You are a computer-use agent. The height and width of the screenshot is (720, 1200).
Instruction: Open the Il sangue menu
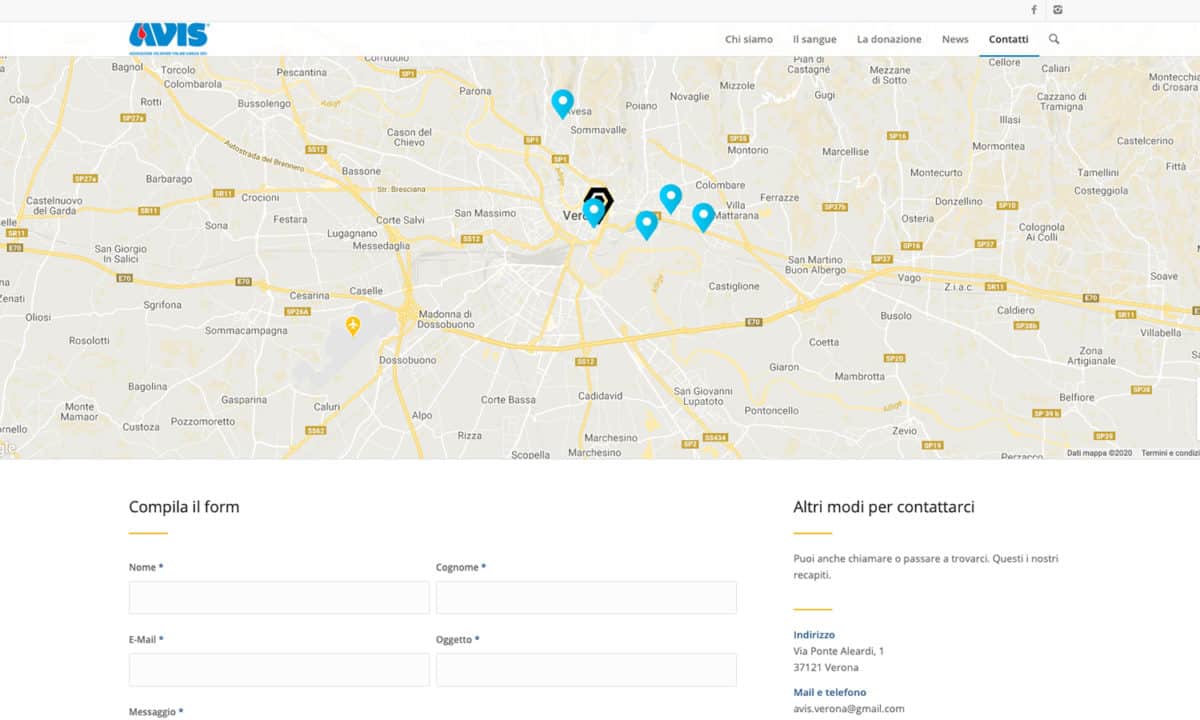(814, 39)
